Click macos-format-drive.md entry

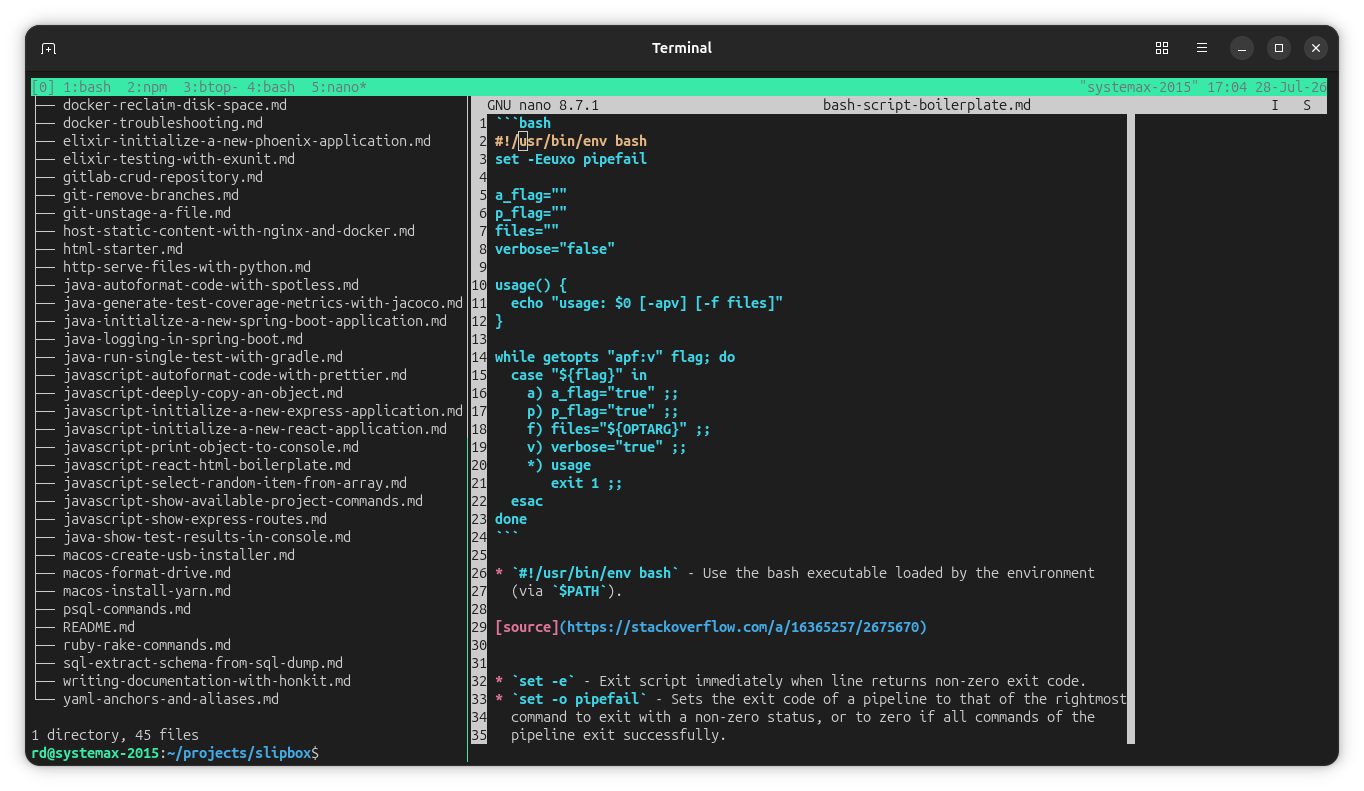point(147,573)
